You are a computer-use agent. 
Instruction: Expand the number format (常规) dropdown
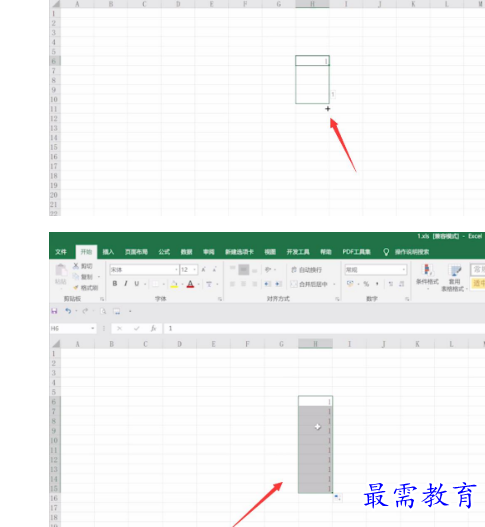tap(403, 270)
